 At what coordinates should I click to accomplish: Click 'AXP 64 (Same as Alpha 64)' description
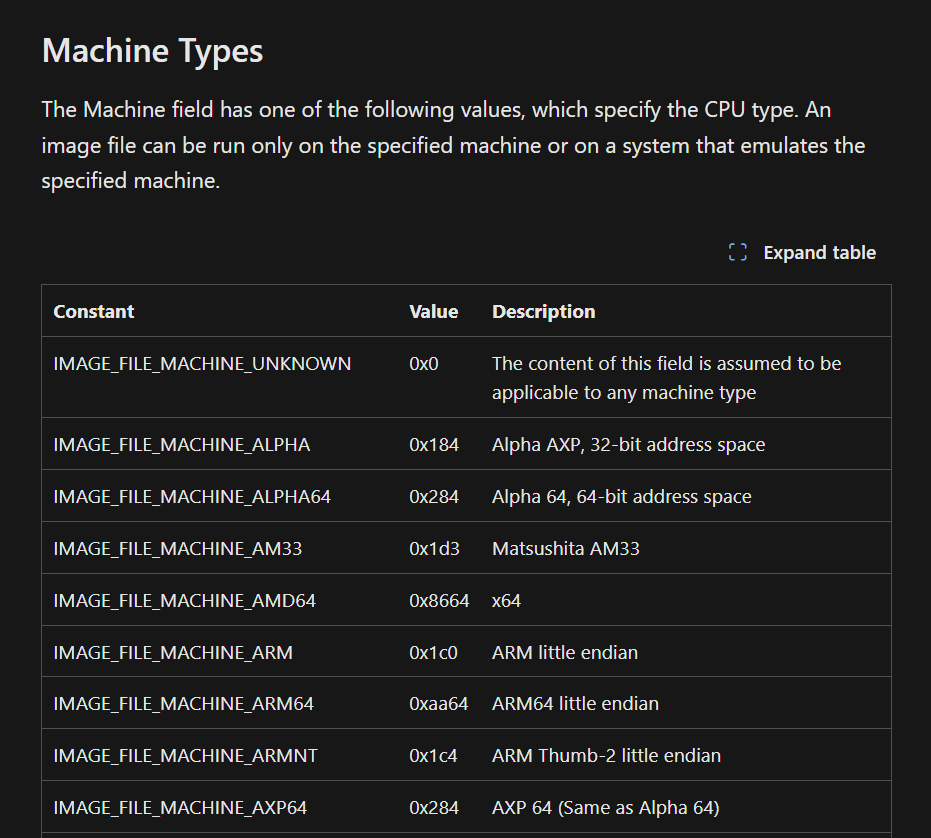(x=605, y=808)
